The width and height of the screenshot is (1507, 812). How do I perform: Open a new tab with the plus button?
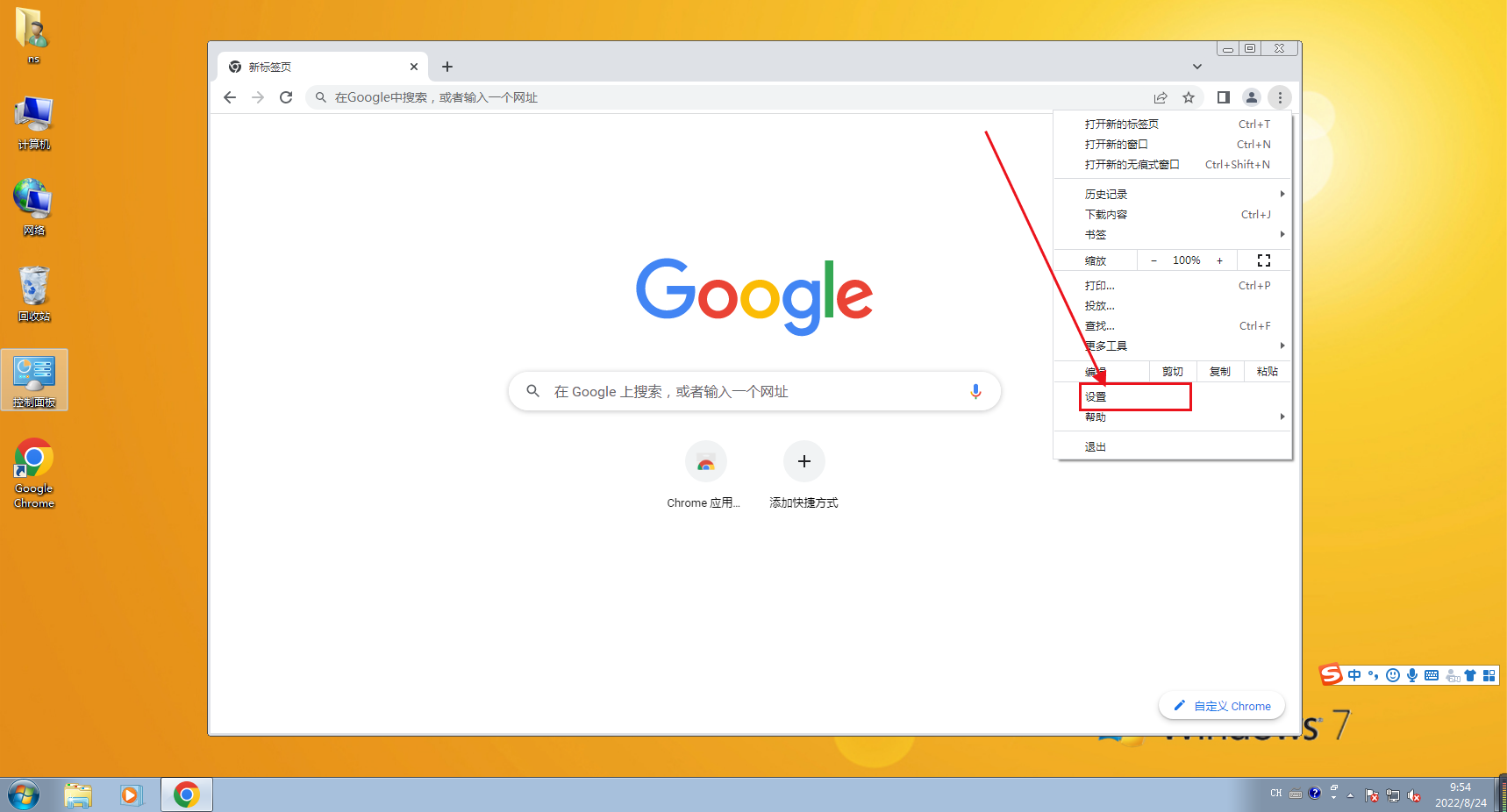pyautogui.click(x=447, y=67)
